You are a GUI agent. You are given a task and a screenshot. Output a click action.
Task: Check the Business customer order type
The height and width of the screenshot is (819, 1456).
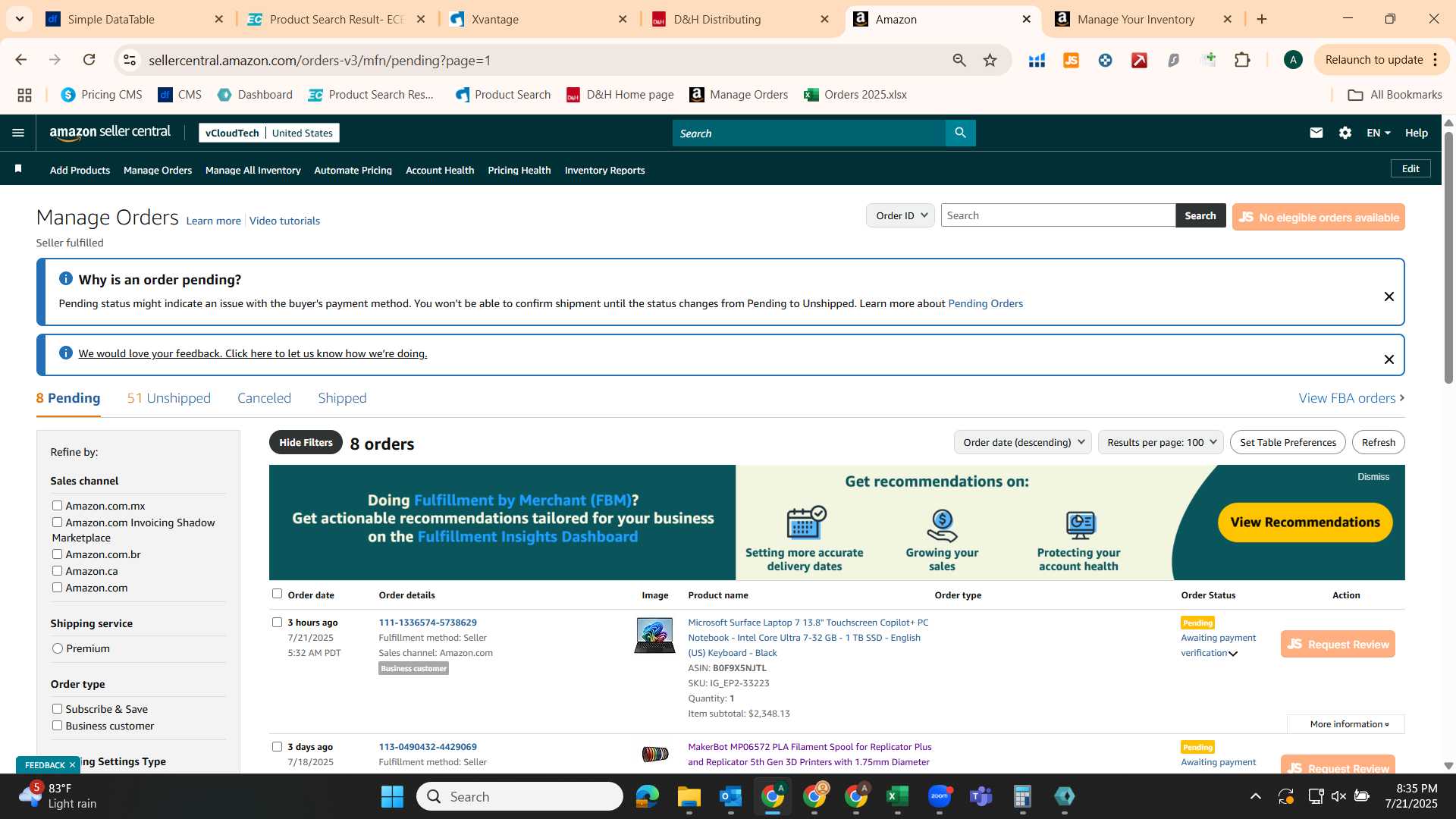pyautogui.click(x=57, y=725)
